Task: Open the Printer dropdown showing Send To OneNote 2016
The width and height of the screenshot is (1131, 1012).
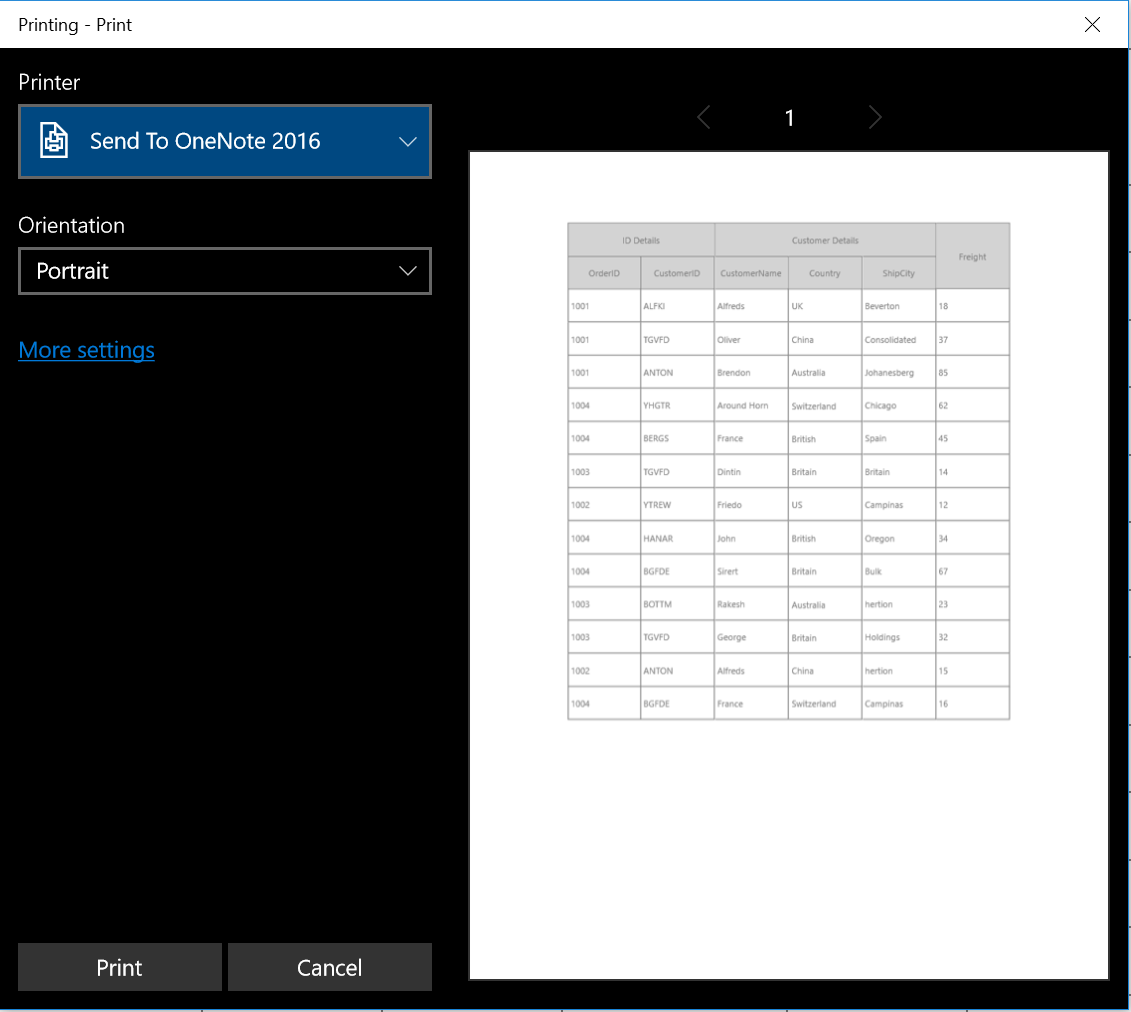Action: (224, 141)
